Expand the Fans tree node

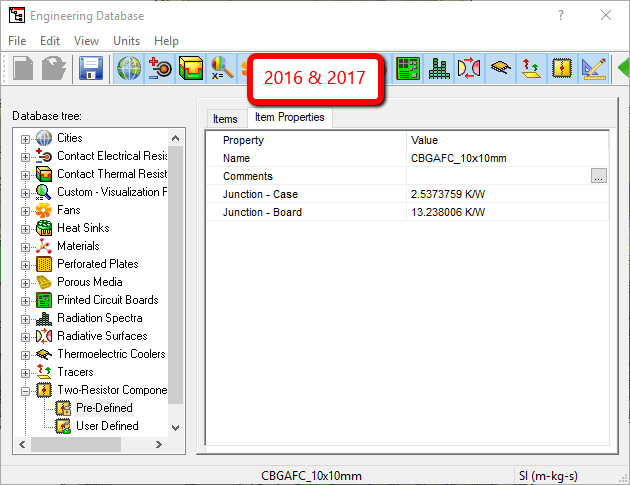[26, 210]
